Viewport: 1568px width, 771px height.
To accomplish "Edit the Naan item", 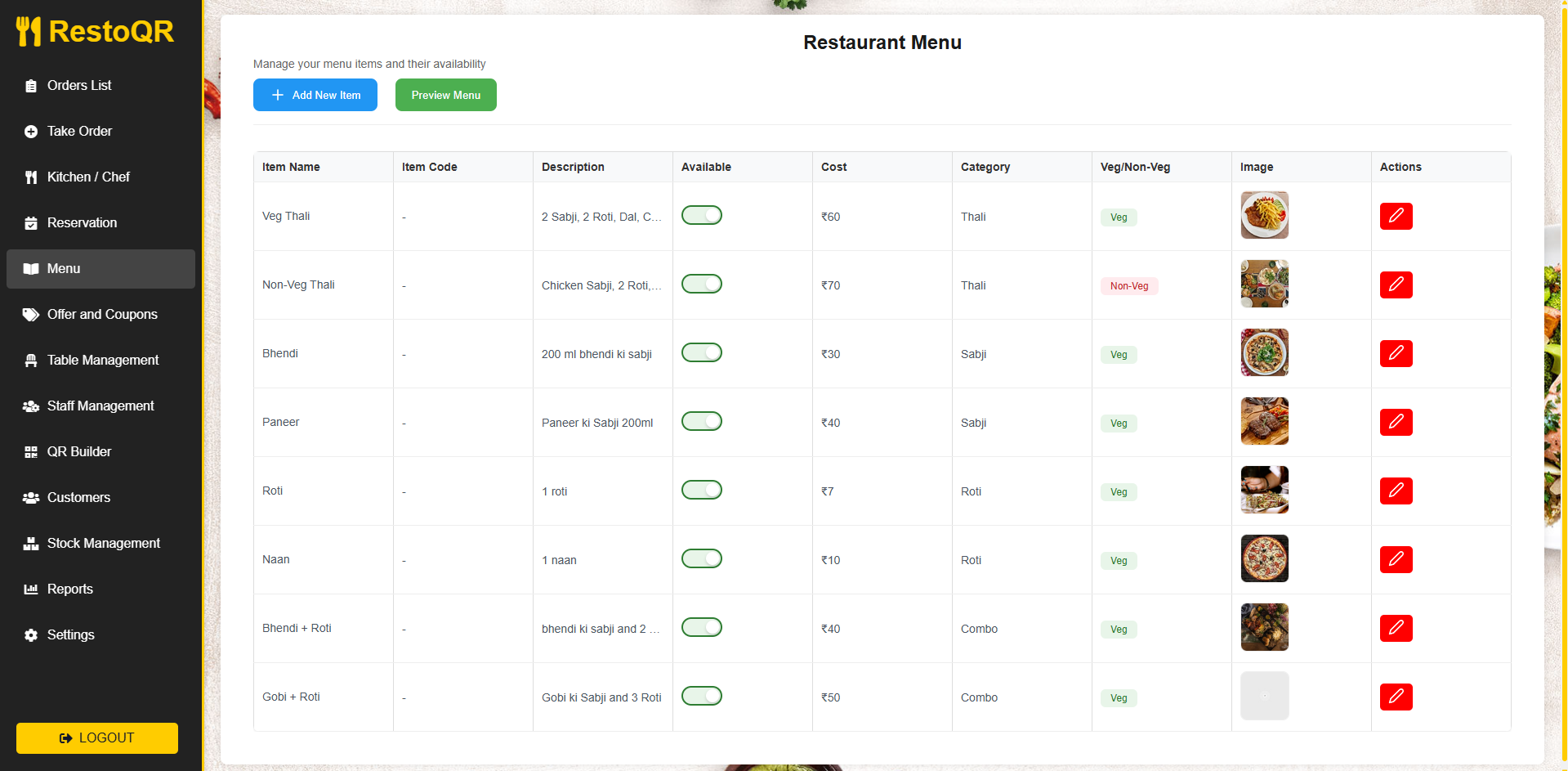I will 1396,559.
